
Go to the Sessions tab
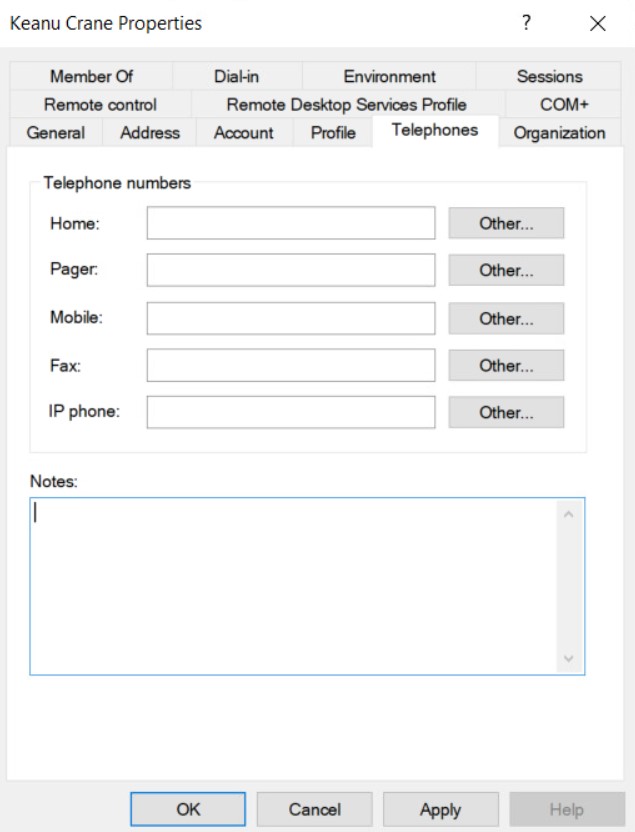[x=549, y=76]
